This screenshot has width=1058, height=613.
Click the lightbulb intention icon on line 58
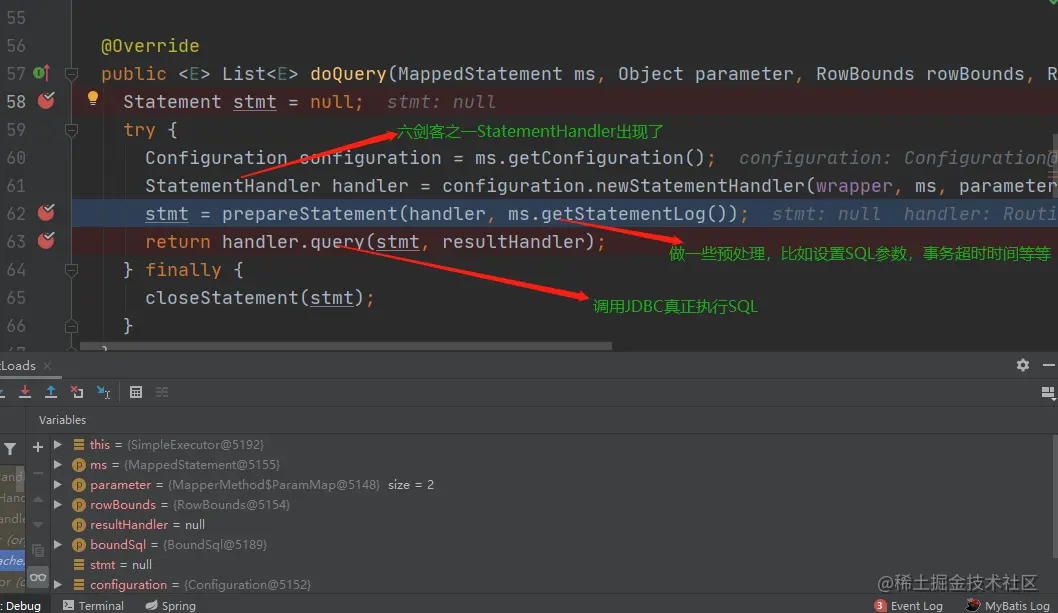click(92, 99)
